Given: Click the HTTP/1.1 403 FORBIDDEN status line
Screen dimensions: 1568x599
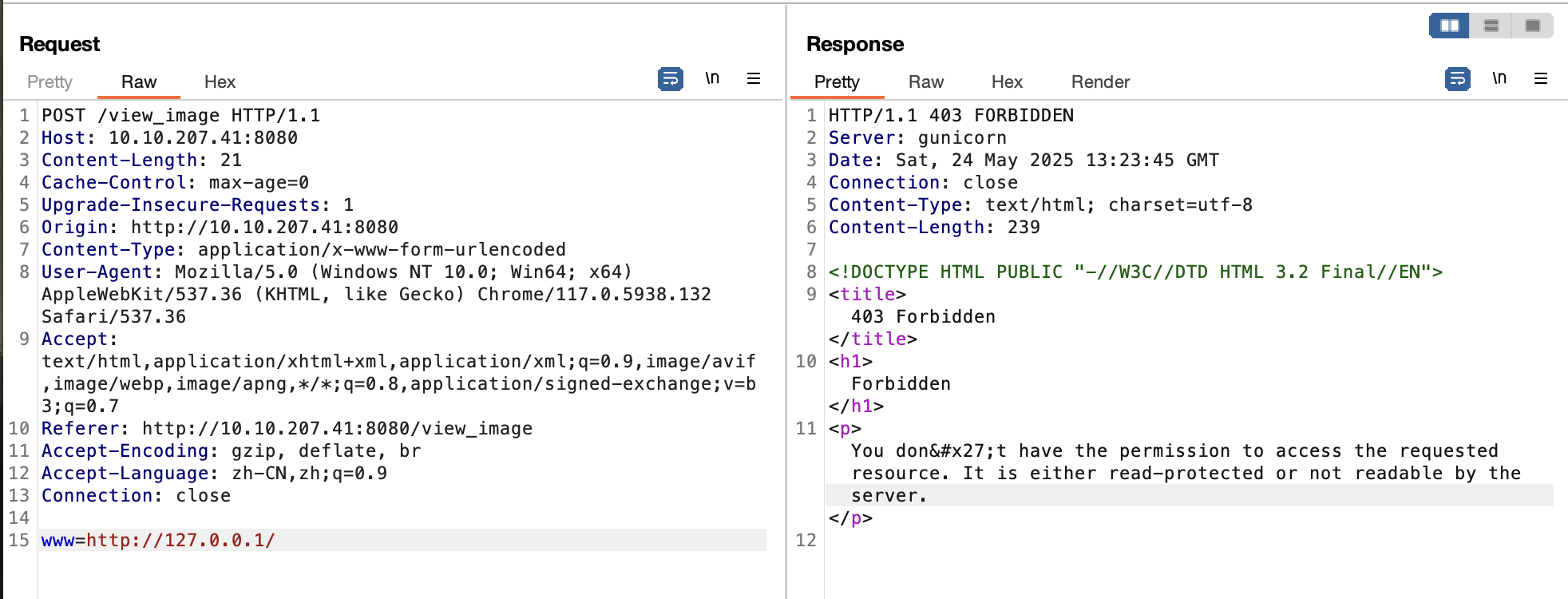Looking at the screenshot, I should (x=950, y=116).
